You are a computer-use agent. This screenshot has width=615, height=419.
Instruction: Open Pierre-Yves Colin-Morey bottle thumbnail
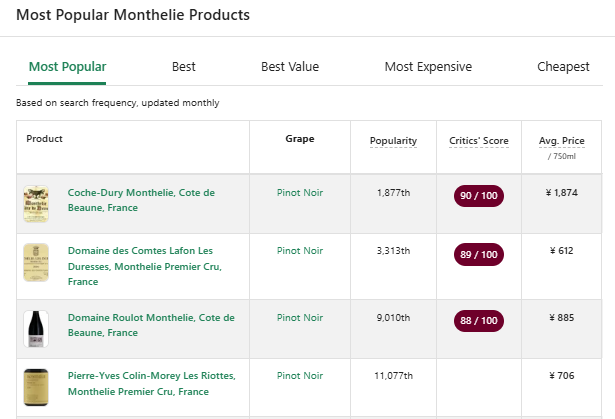(x=37, y=386)
